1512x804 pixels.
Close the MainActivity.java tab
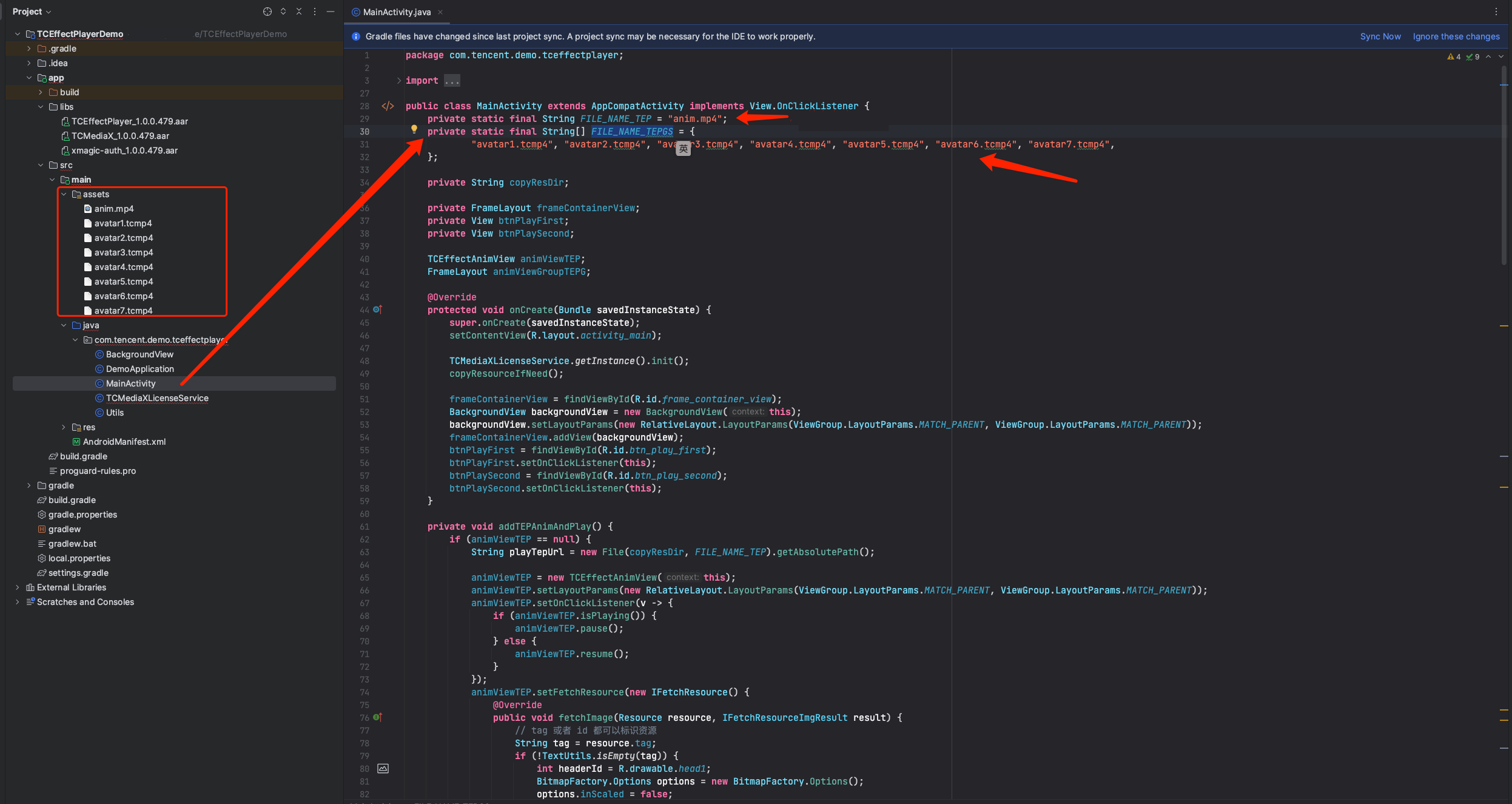point(440,12)
